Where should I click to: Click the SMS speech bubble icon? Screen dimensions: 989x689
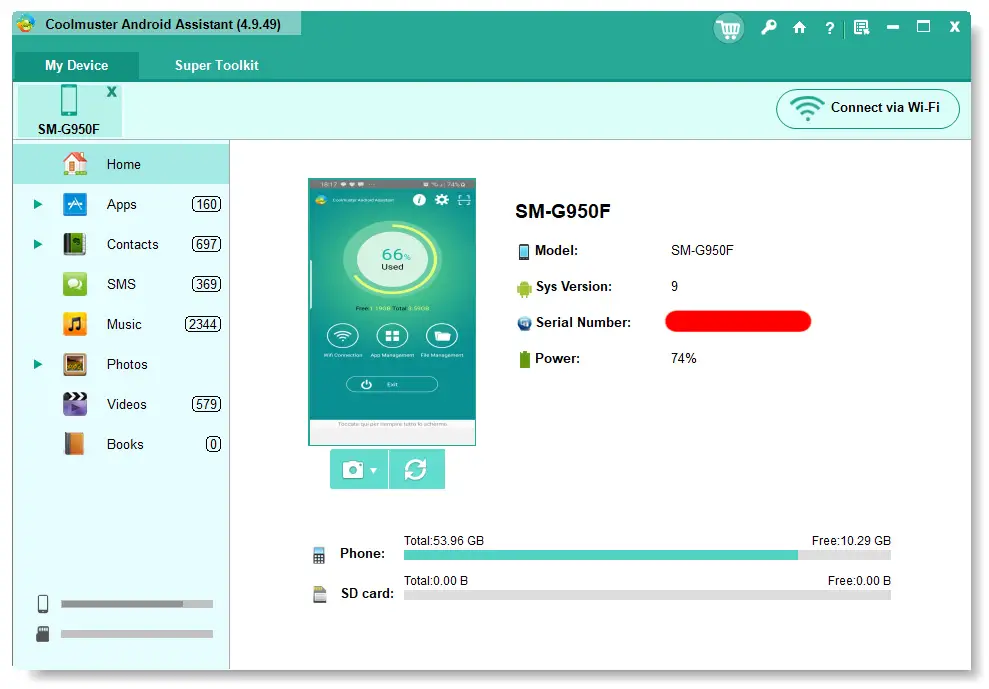75,284
